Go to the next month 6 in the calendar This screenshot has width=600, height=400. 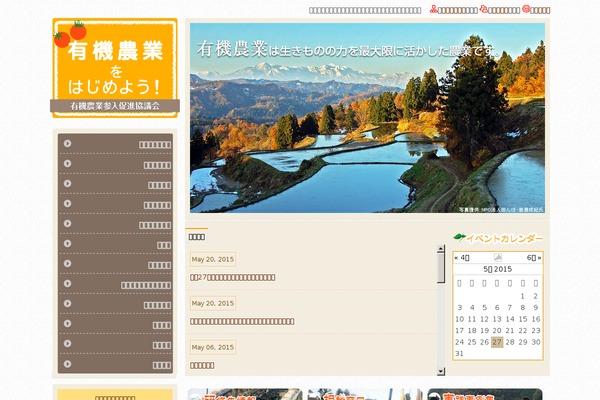pos(534,258)
